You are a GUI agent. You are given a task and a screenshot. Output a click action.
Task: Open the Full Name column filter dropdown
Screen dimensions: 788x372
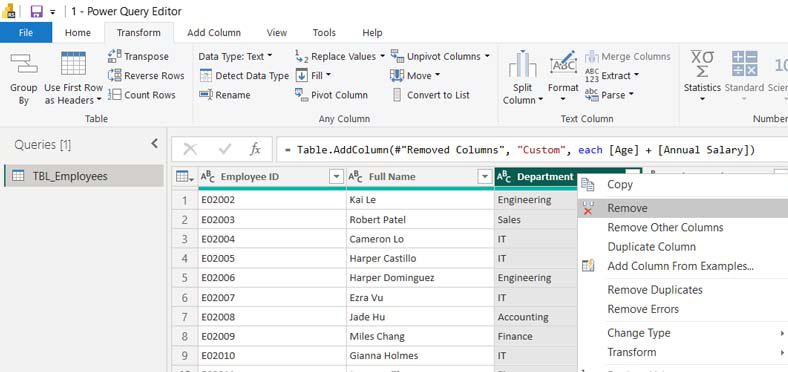click(x=484, y=176)
